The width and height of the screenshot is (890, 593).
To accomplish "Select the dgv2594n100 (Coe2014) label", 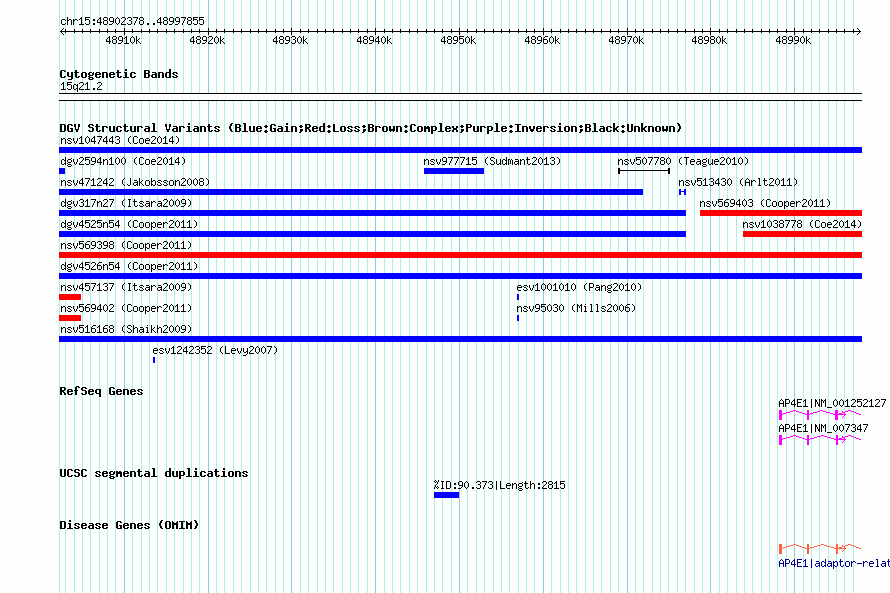I will pos(123,161).
